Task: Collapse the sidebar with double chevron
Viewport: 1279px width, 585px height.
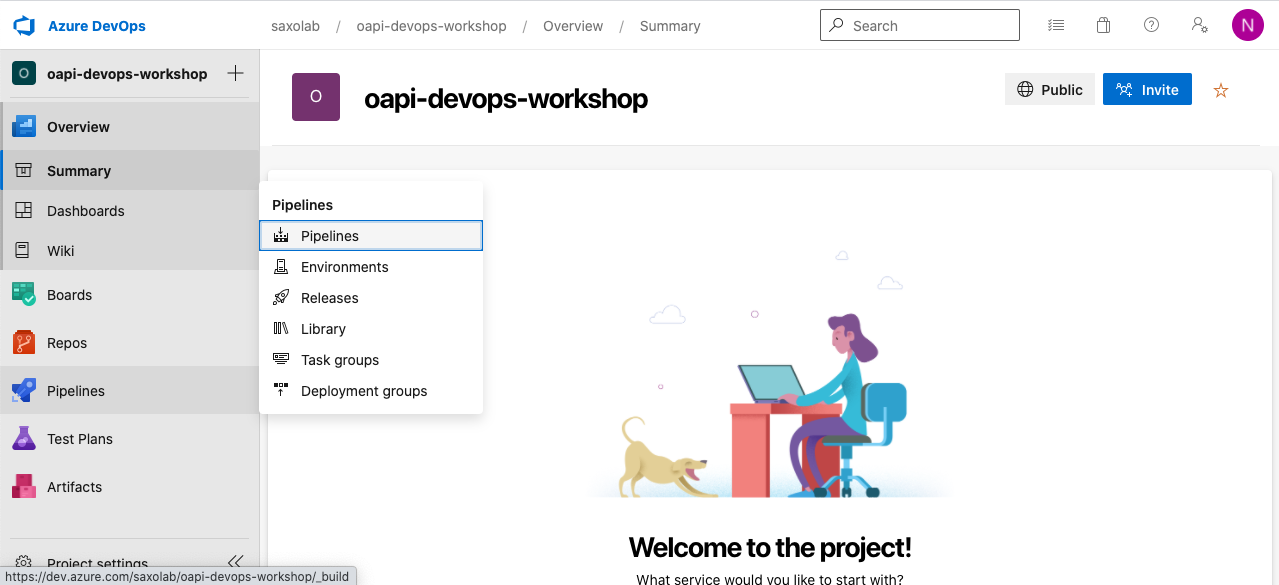Action: click(x=235, y=562)
